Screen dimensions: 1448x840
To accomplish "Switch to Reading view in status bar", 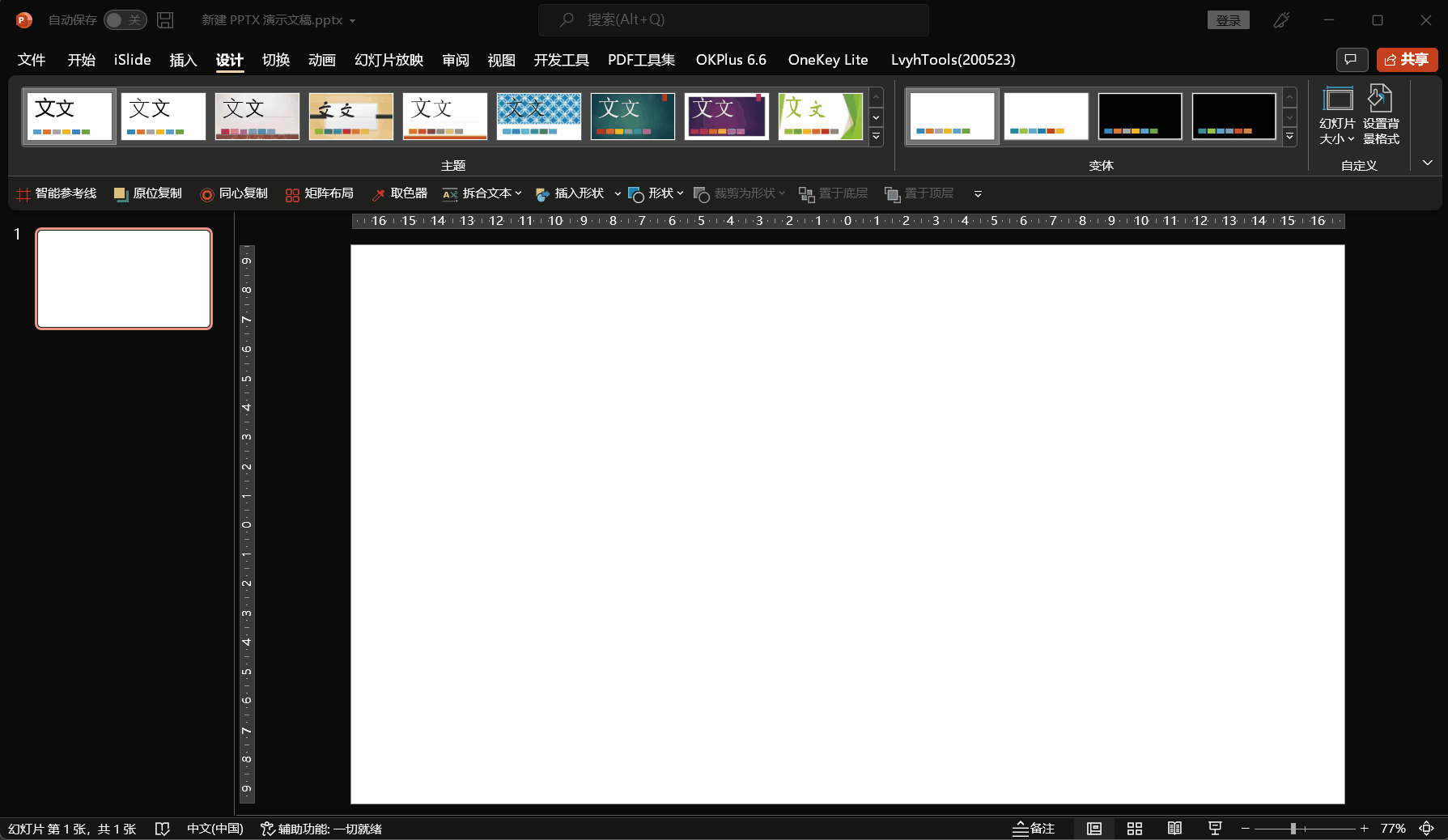I will (1174, 829).
